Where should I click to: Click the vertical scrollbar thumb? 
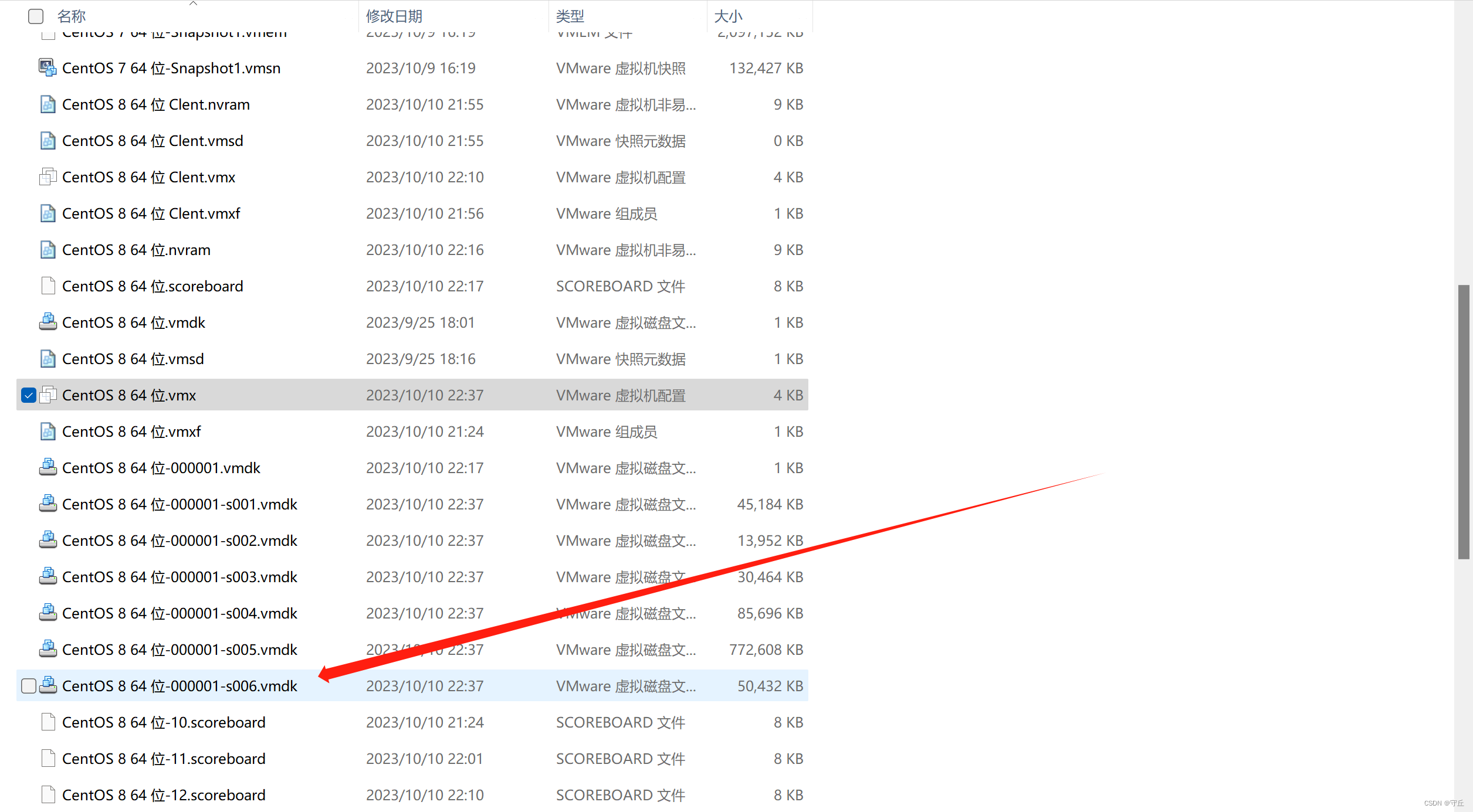pos(1464,422)
